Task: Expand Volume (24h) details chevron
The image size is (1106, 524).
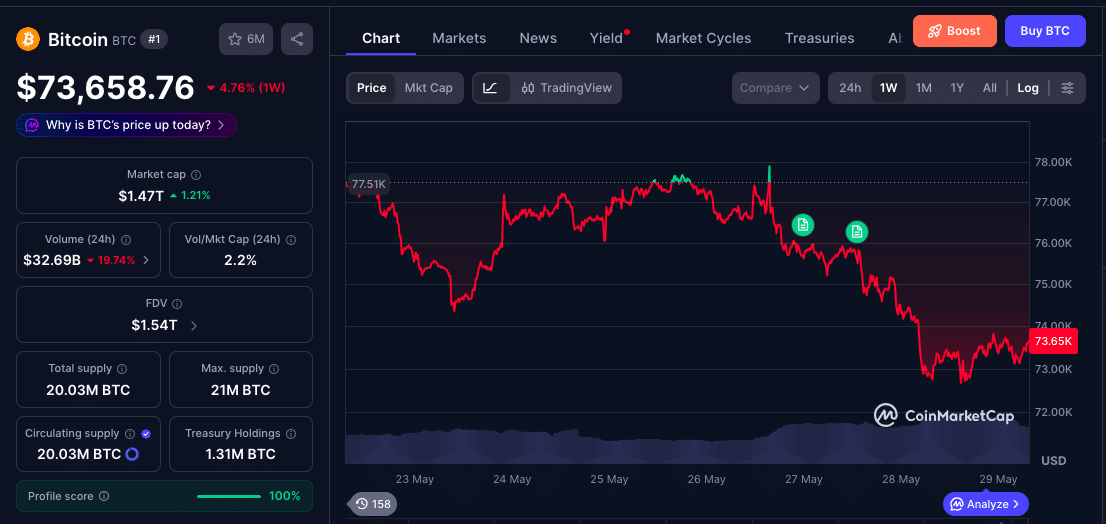Action: point(146,260)
